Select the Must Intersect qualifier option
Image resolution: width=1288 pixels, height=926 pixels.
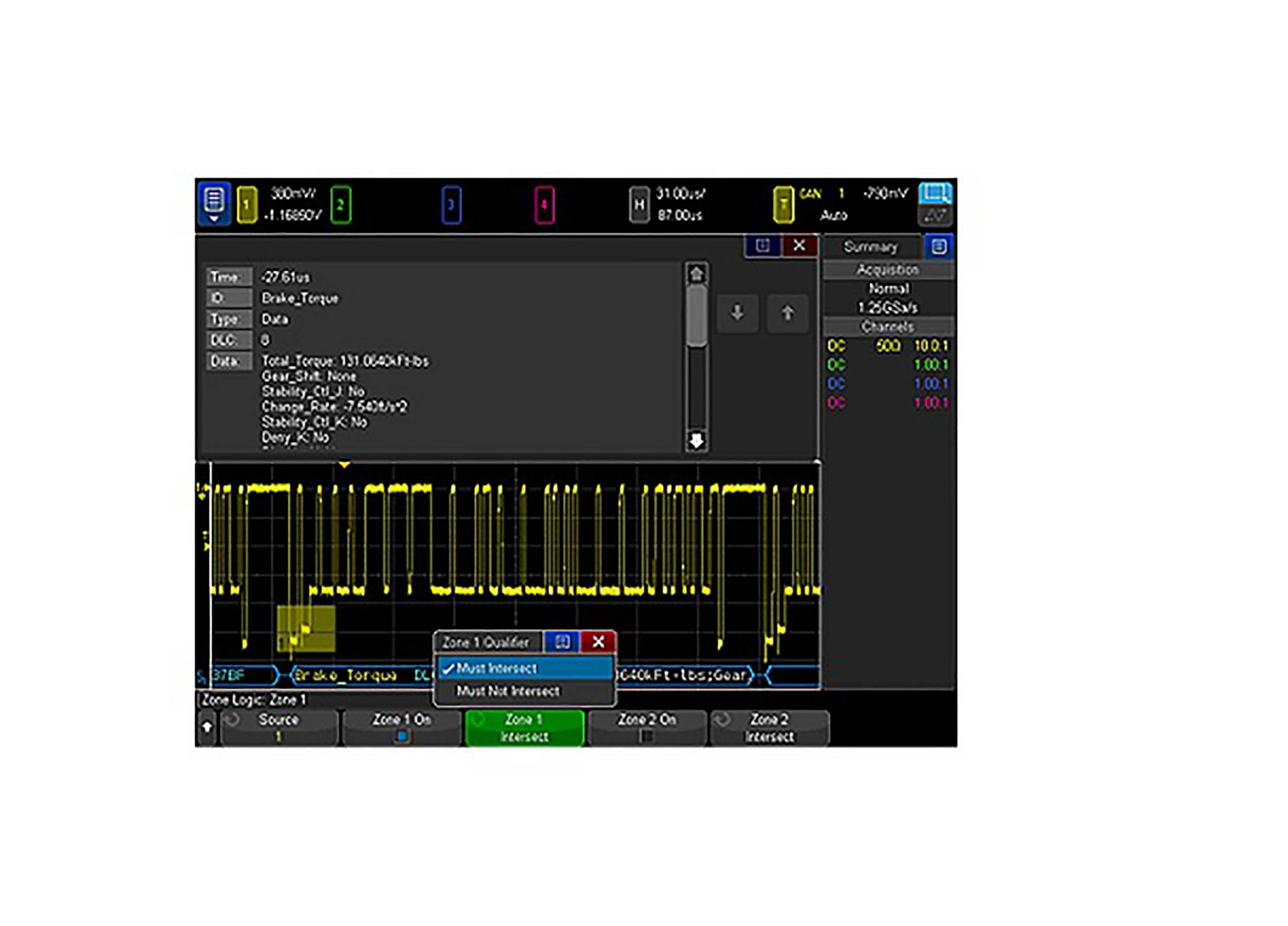[496, 668]
